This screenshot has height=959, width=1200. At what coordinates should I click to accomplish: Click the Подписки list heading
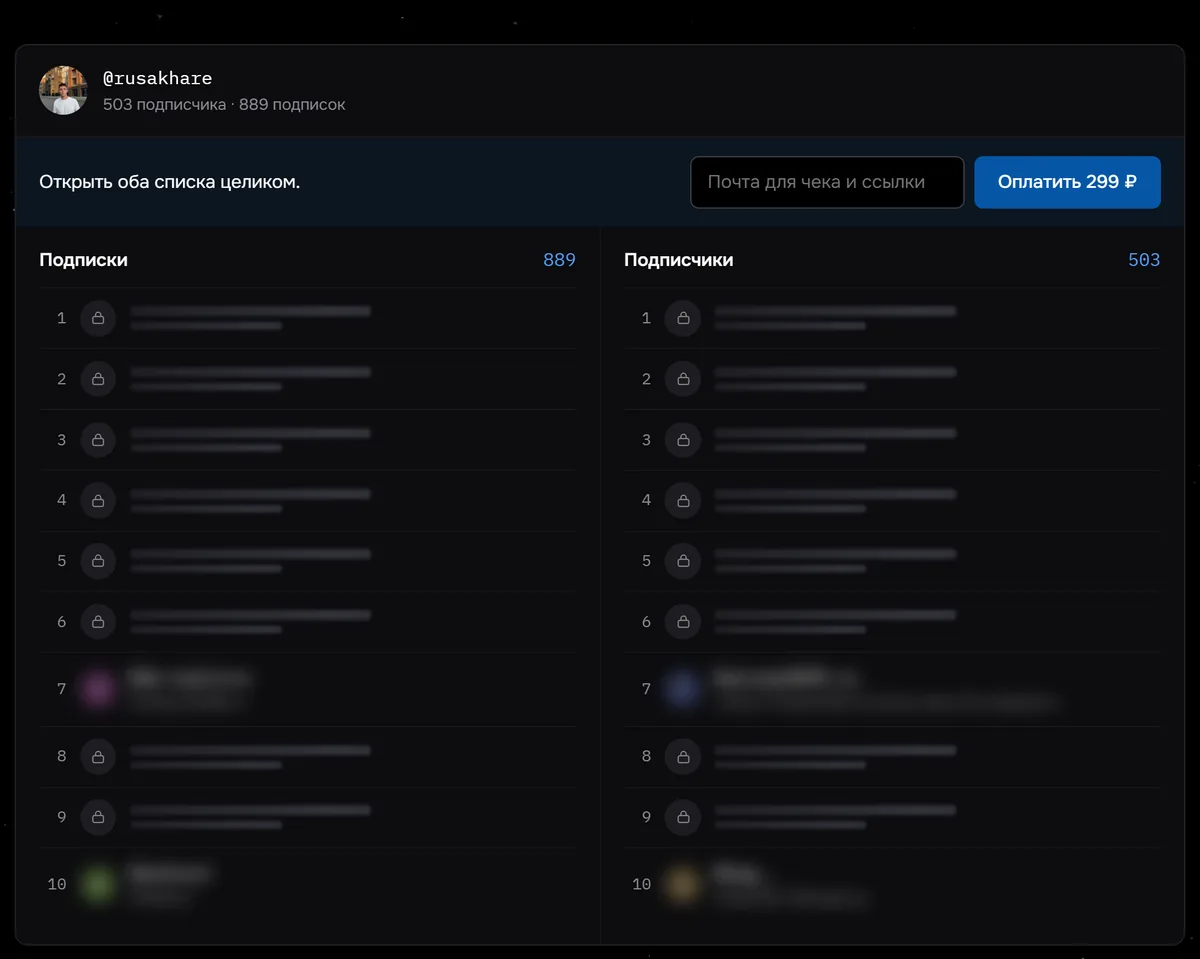coord(83,260)
